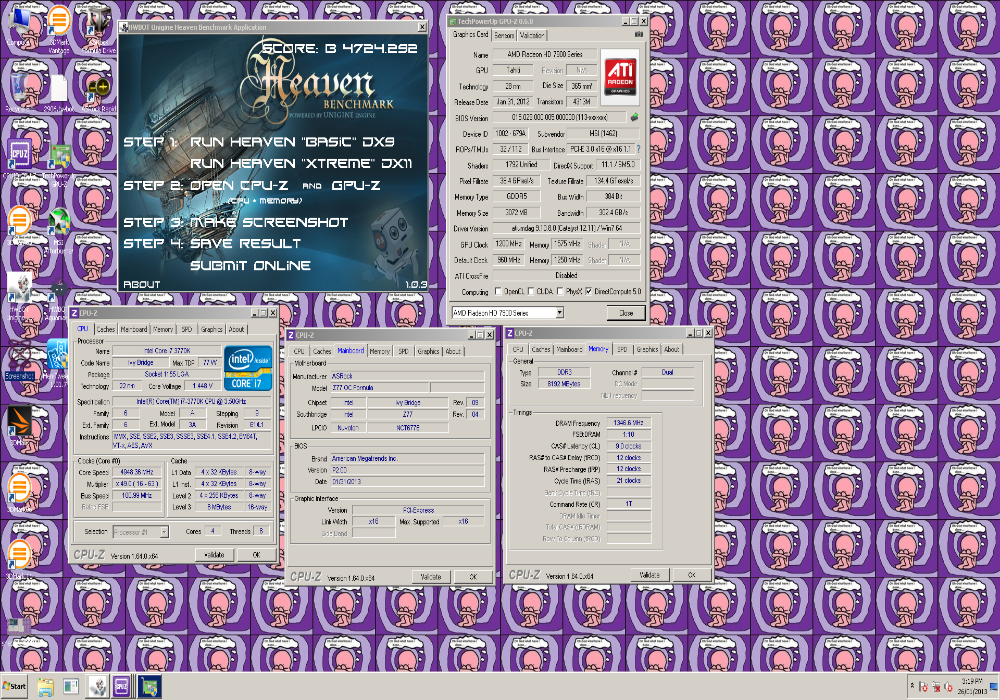The height and width of the screenshot is (700, 1000).
Task: Open the 3DMark Vantage desktop shortcut
Action: pos(58,26)
